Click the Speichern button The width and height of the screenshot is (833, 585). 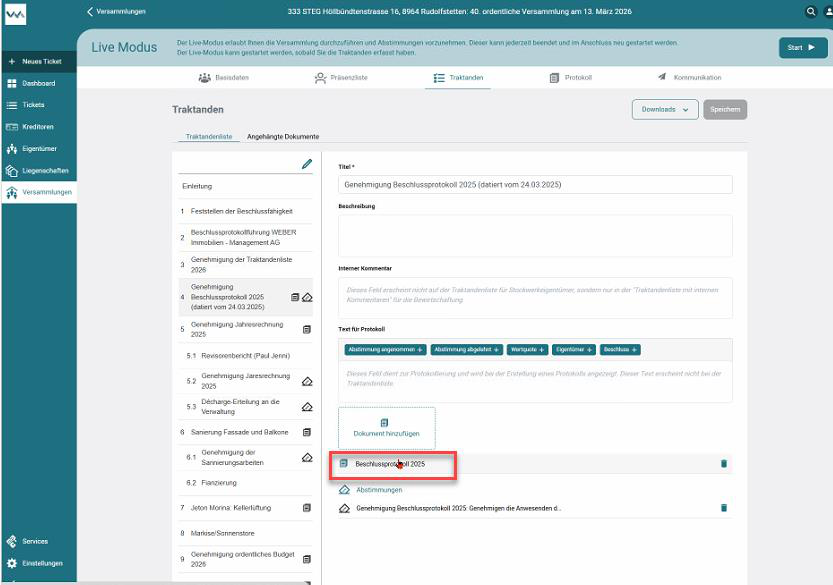click(725, 109)
